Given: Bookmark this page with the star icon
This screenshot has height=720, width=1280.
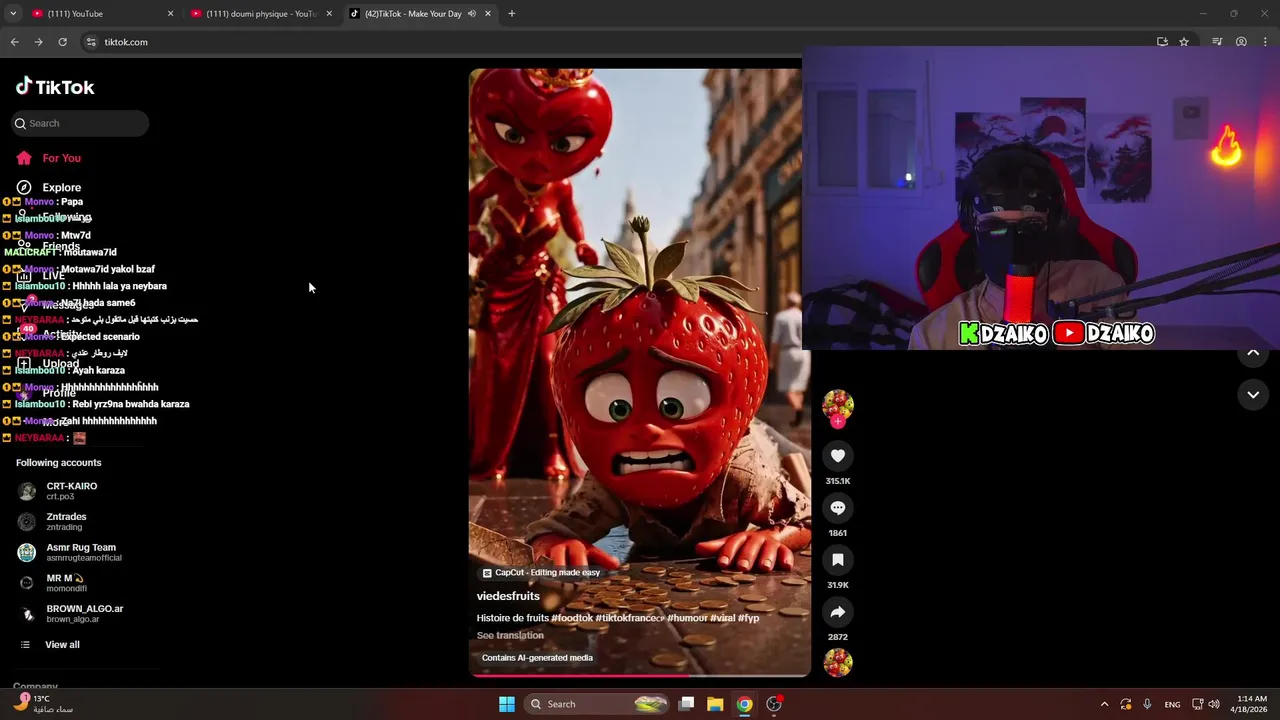Looking at the screenshot, I should click(x=1184, y=42).
